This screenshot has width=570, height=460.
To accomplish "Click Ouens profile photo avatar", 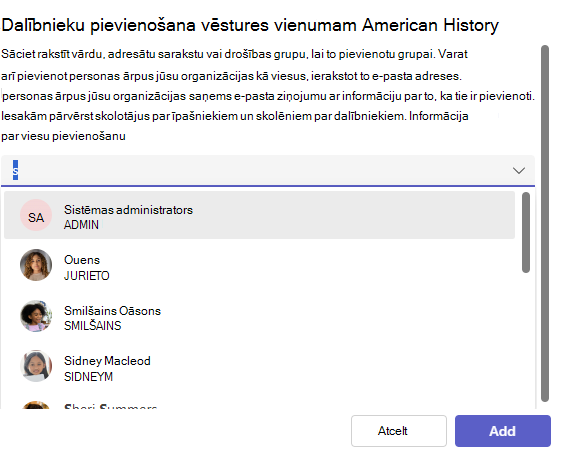I will pyautogui.click(x=36, y=265).
